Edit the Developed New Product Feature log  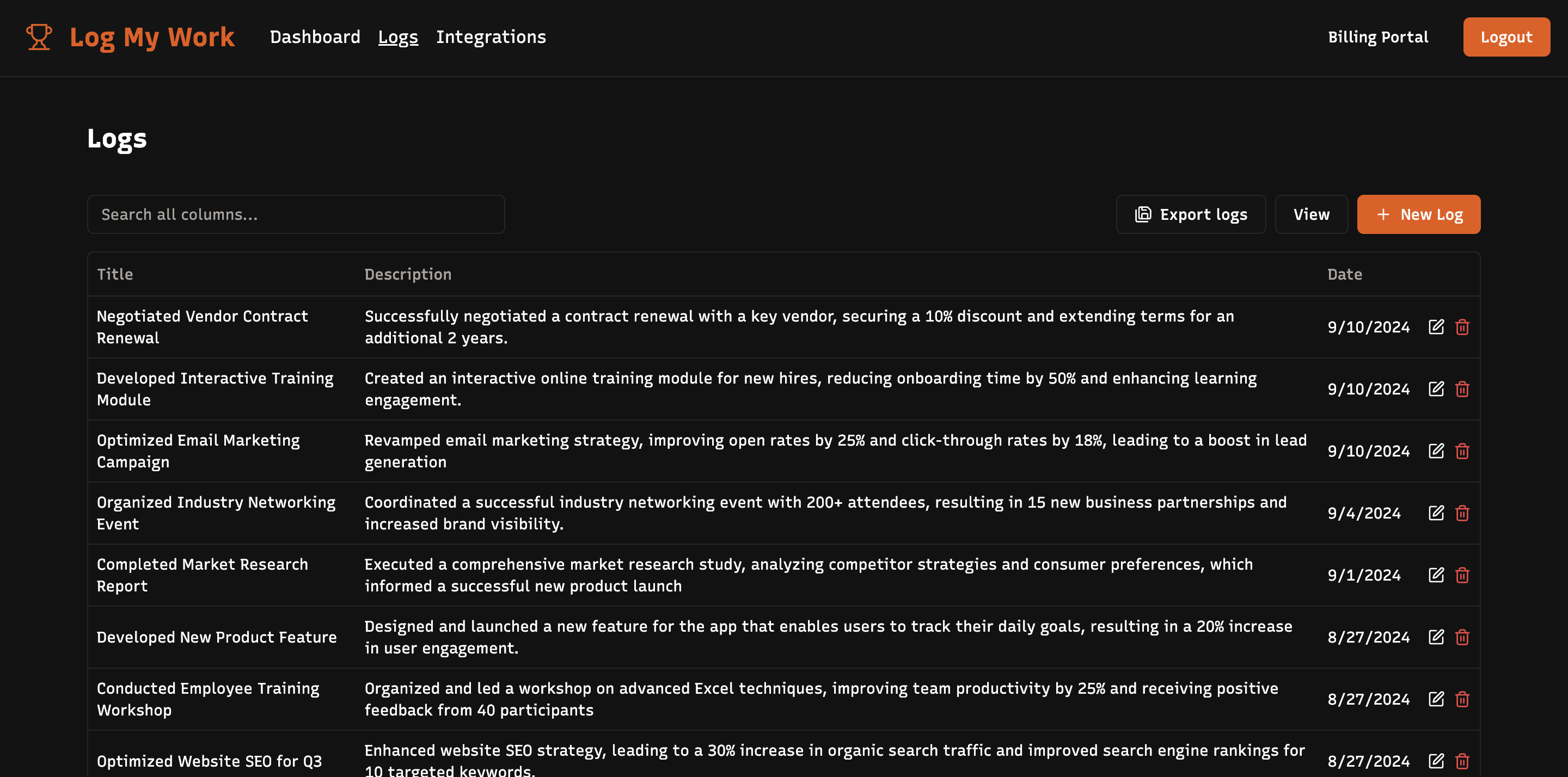(x=1436, y=637)
